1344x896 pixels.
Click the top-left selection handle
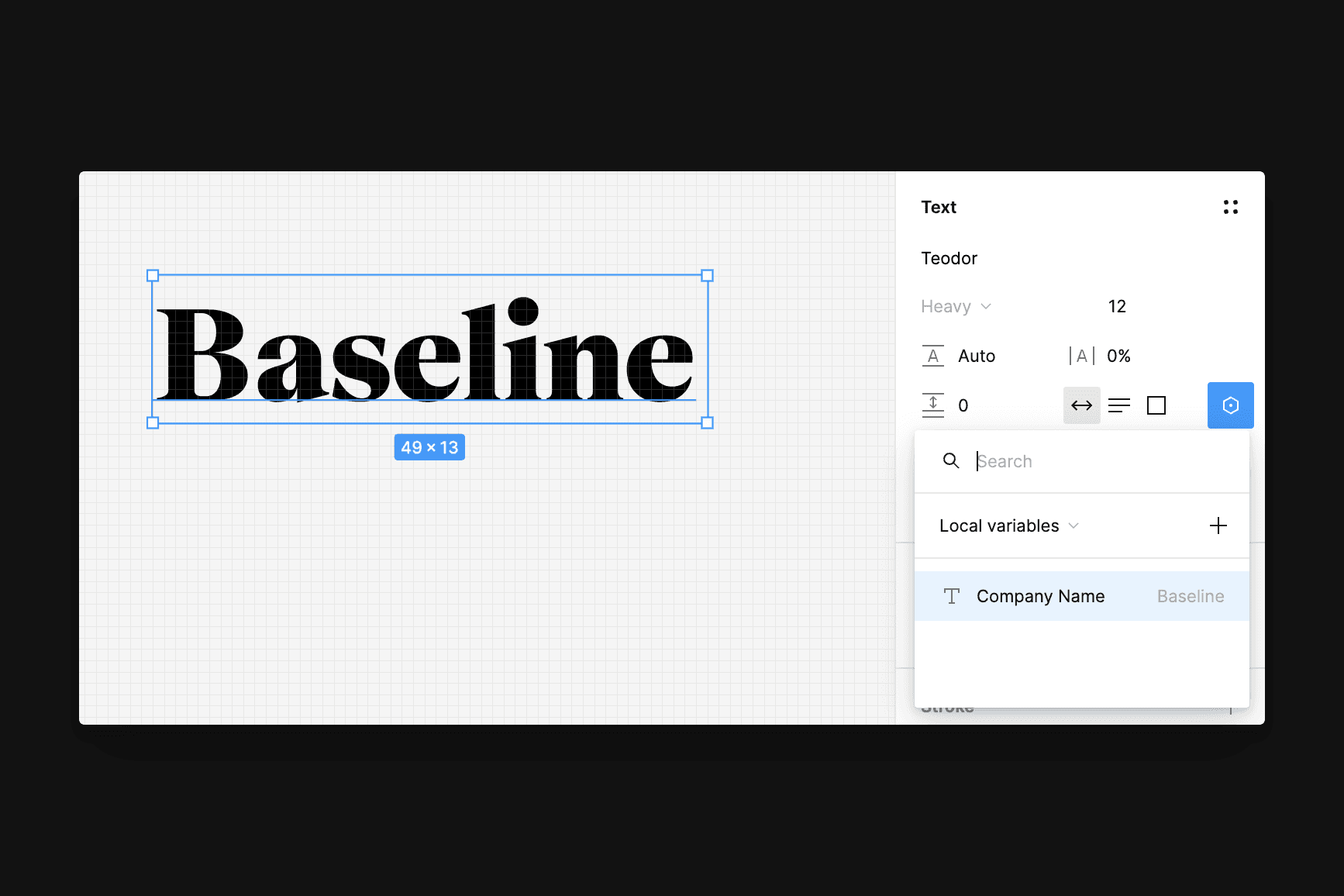click(153, 275)
